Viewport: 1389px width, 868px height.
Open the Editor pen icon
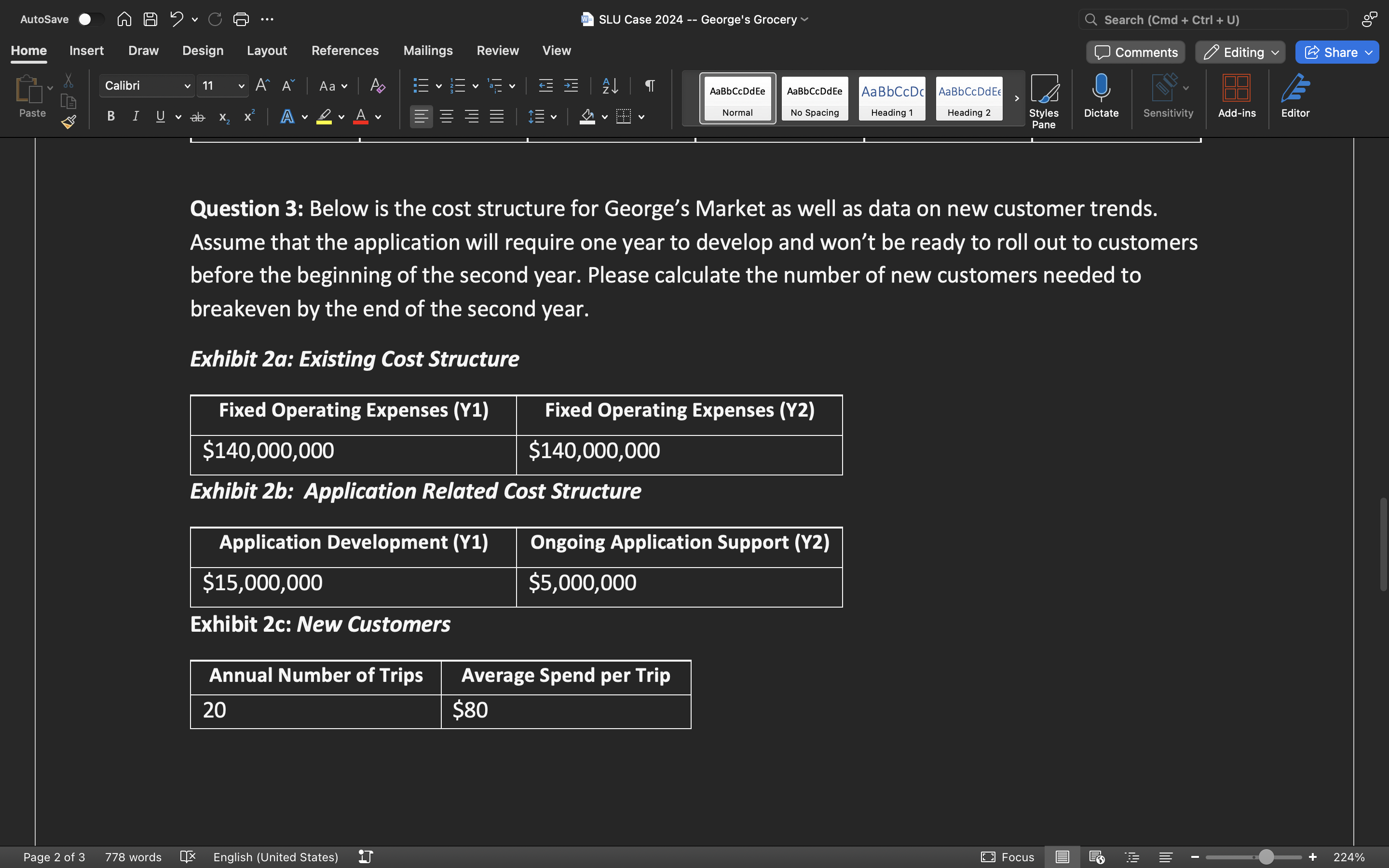pos(1295,88)
